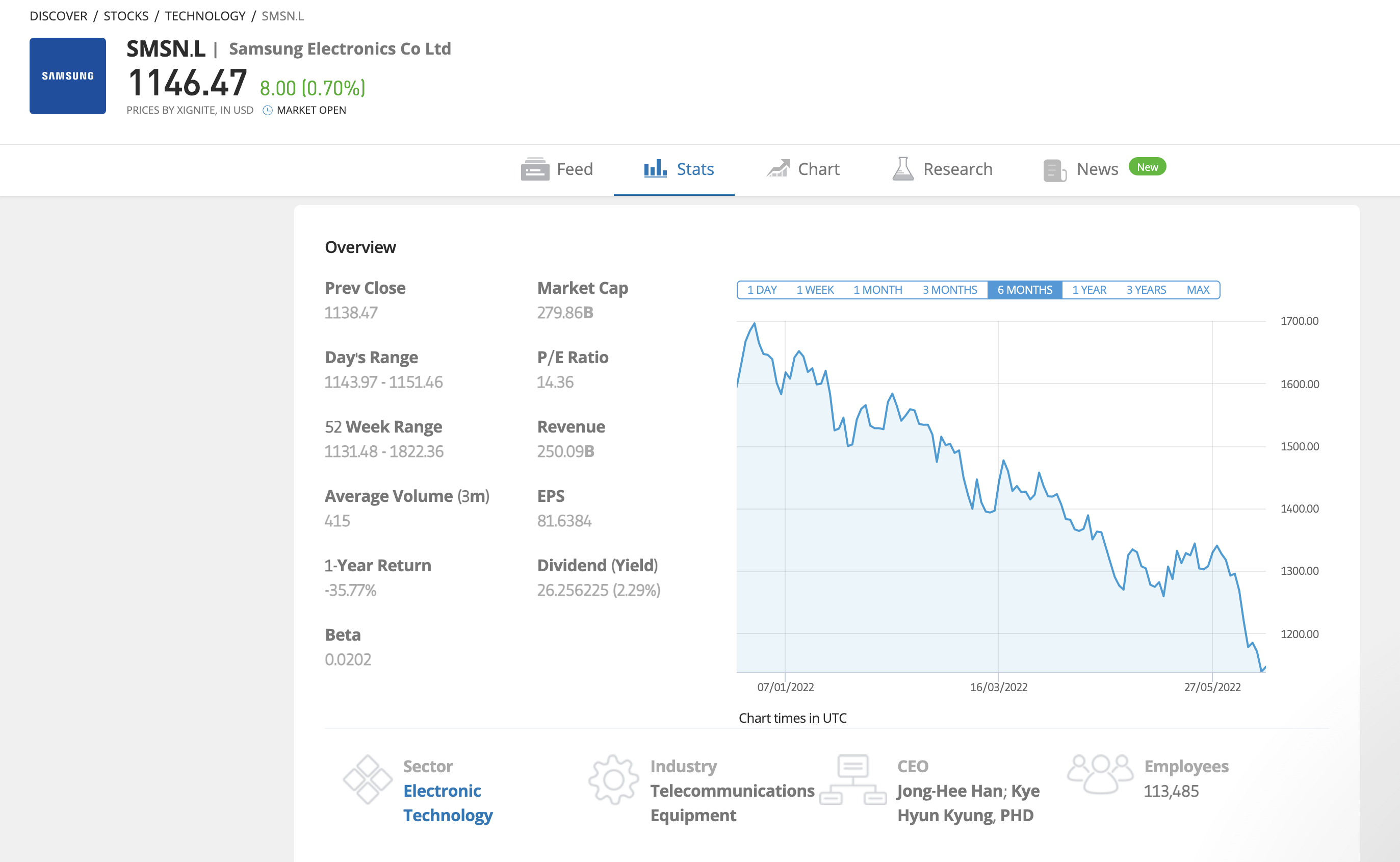The width and height of the screenshot is (1400, 862).
Task: Select the 6 MONTHS chart range
Action: click(x=1024, y=290)
